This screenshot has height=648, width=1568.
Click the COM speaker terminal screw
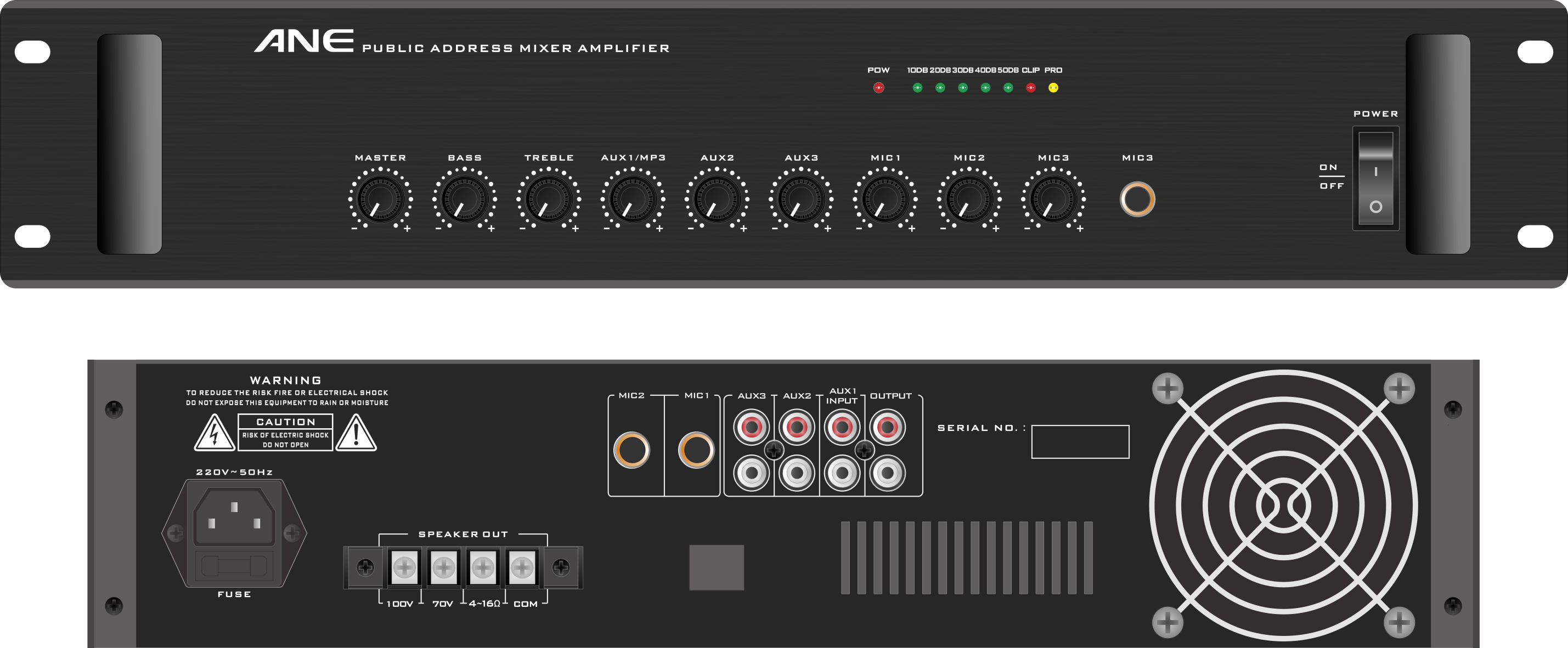(522, 567)
